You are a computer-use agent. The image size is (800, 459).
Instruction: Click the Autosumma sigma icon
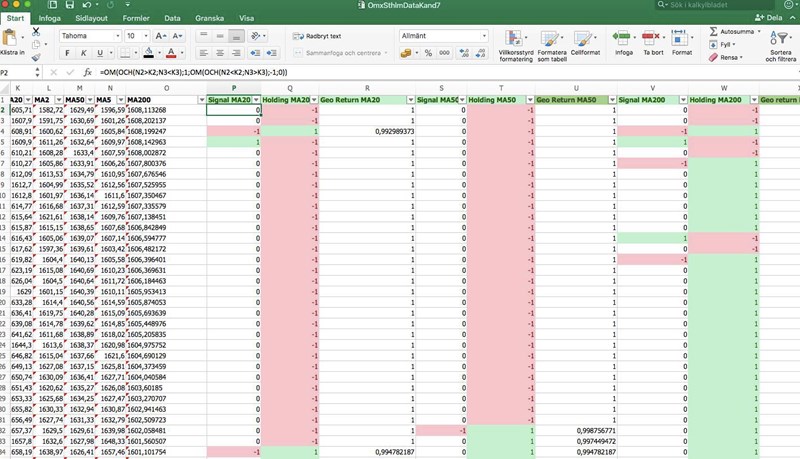pos(713,31)
